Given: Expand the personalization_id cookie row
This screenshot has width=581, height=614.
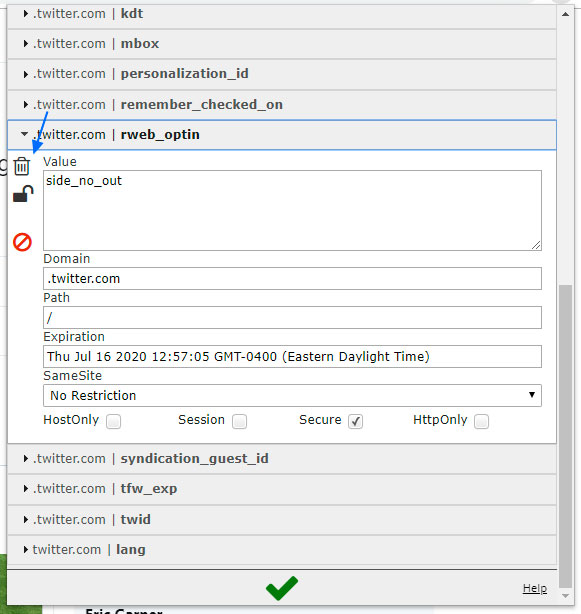Looking at the screenshot, I should coord(282,74).
